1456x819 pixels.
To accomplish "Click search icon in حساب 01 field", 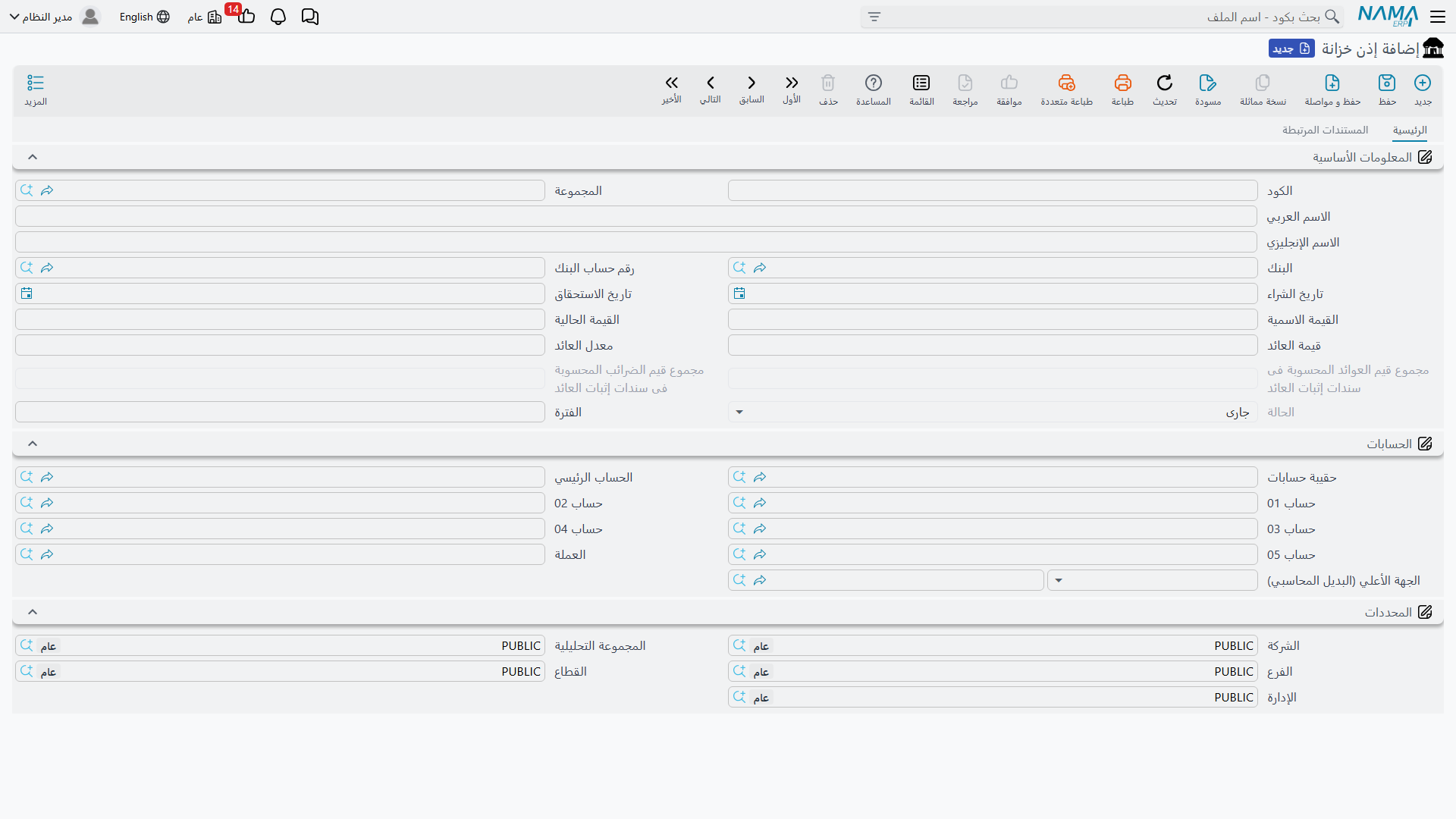I will point(739,503).
